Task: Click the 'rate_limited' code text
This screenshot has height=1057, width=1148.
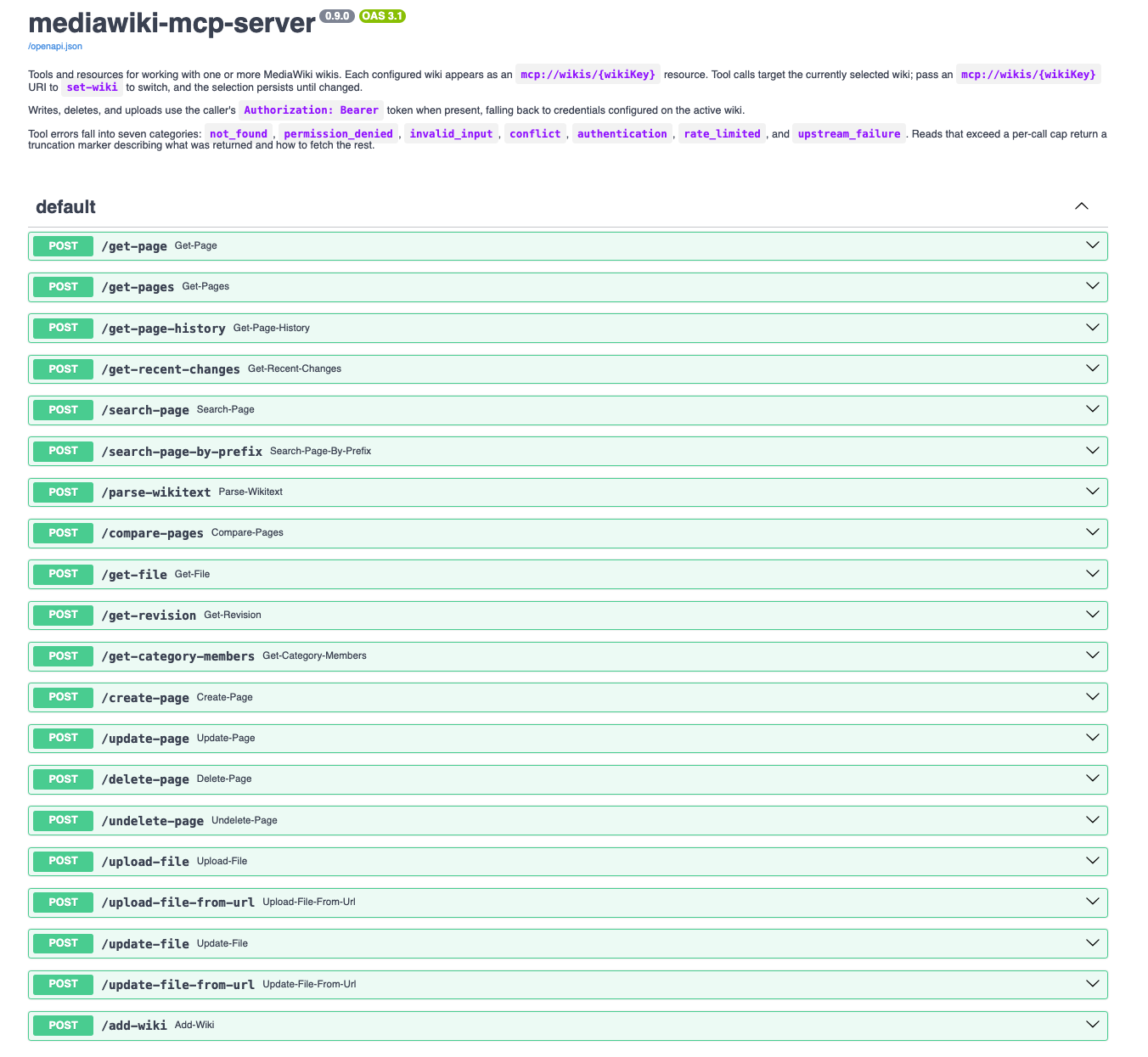Action: 723,133
